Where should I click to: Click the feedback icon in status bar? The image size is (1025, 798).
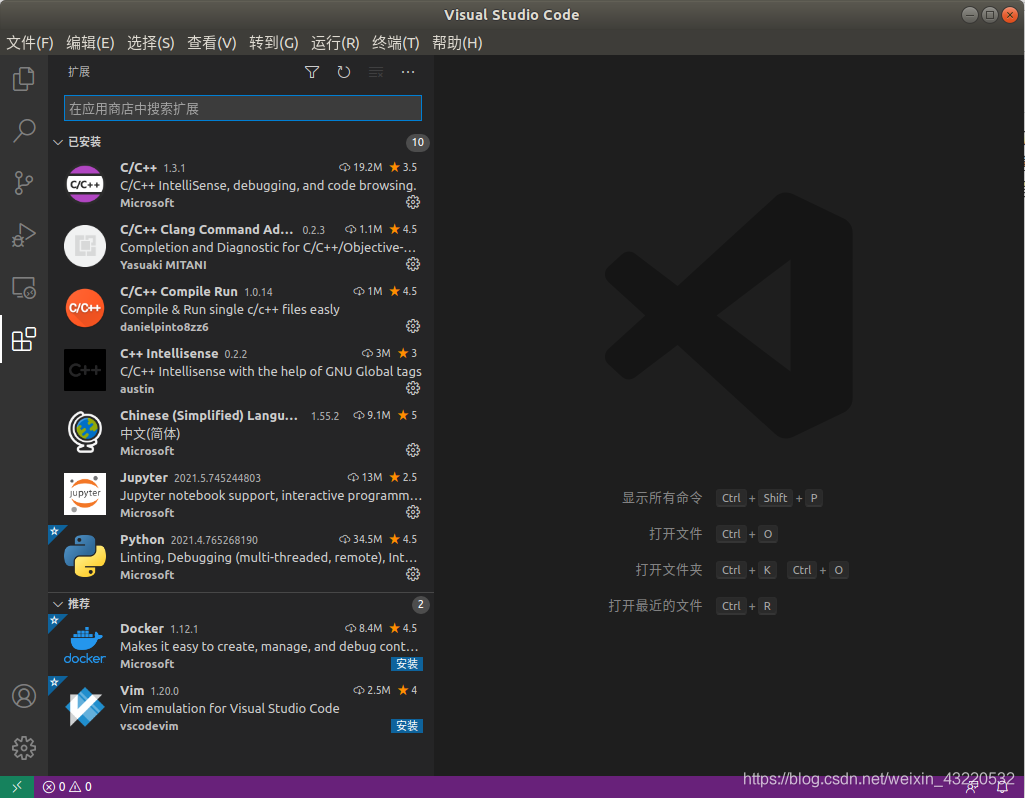click(972, 788)
